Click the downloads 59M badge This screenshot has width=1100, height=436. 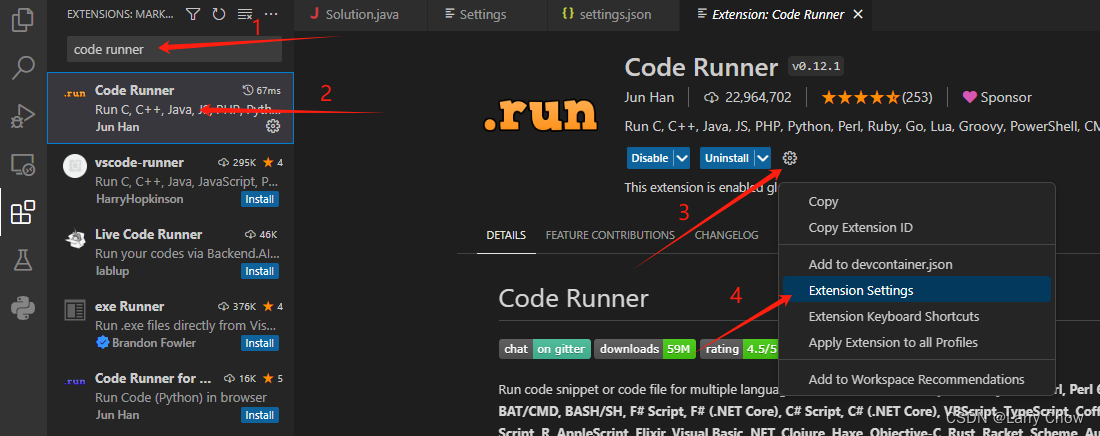pyautogui.click(x=645, y=348)
